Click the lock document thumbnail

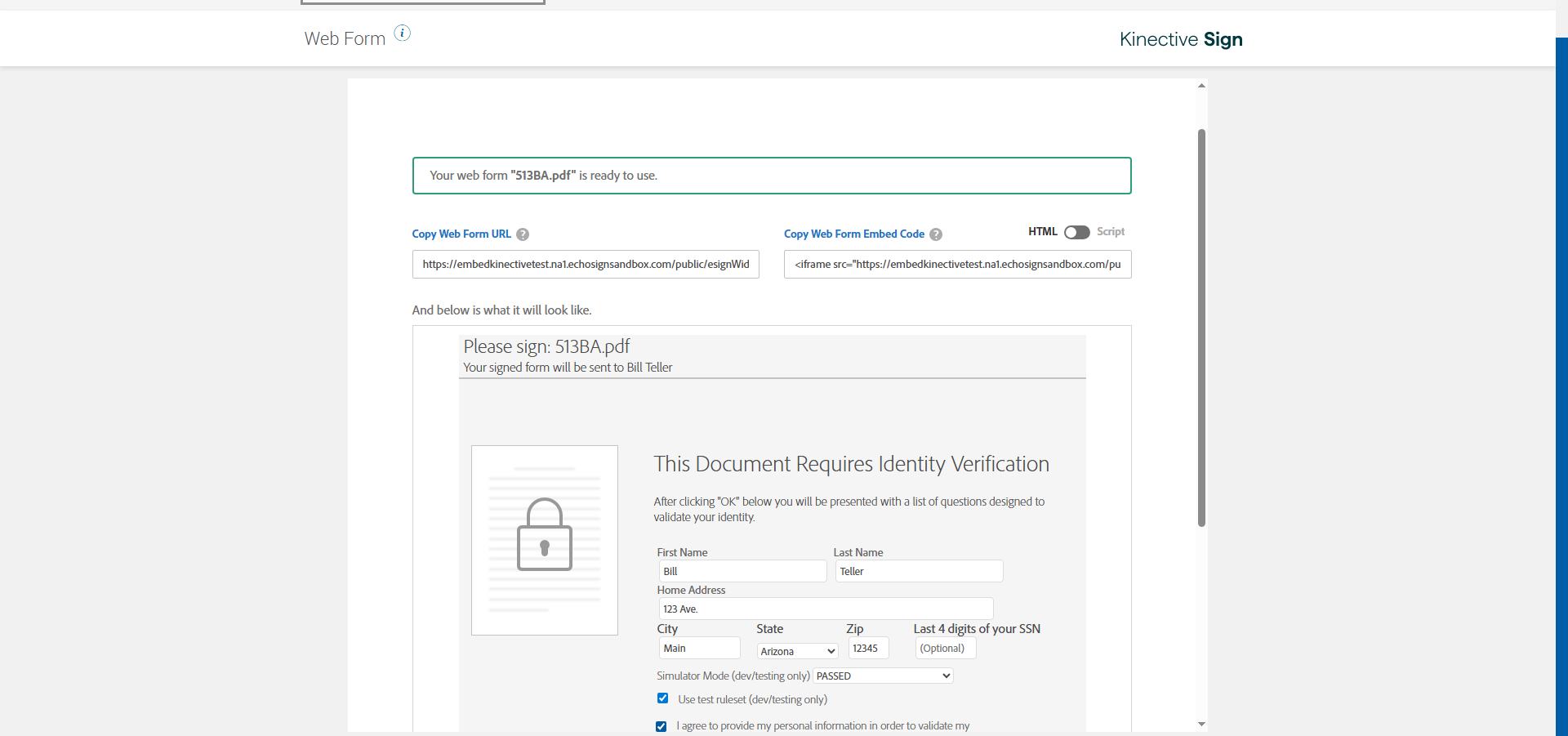point(545,540)
